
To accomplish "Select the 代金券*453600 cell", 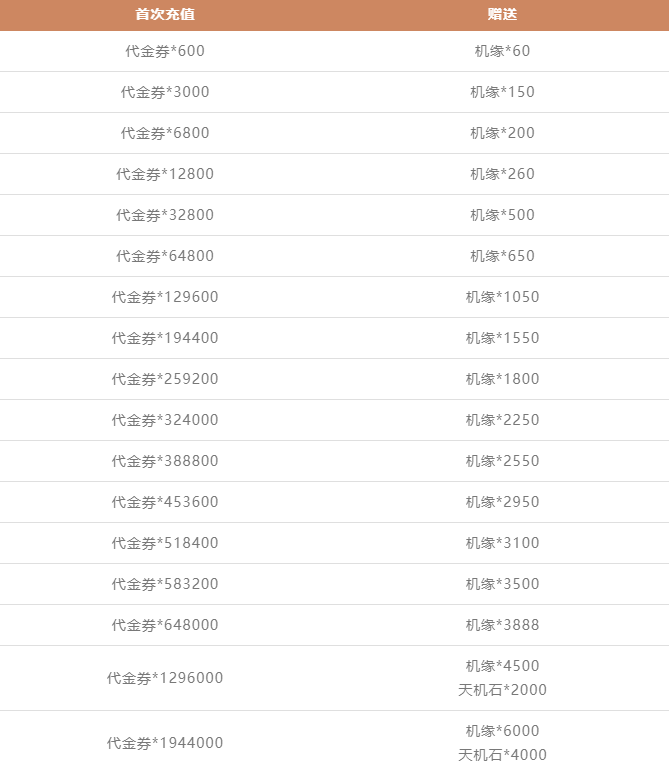I will 165,502.
